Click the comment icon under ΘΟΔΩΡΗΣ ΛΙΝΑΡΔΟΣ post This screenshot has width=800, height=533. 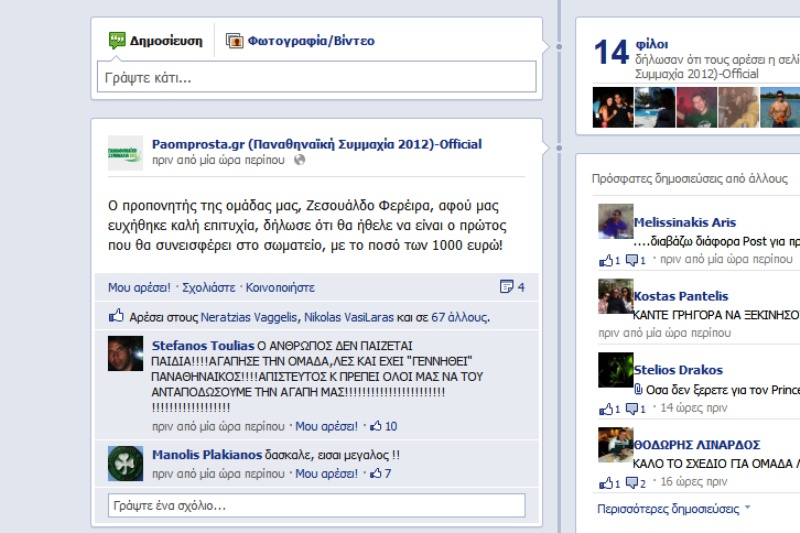632,483
